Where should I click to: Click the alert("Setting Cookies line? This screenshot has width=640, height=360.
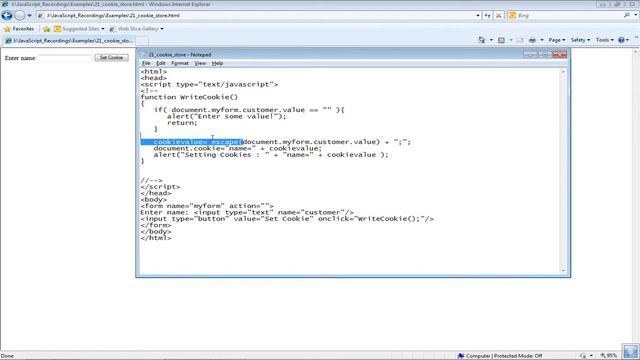(x=271, y=155)
